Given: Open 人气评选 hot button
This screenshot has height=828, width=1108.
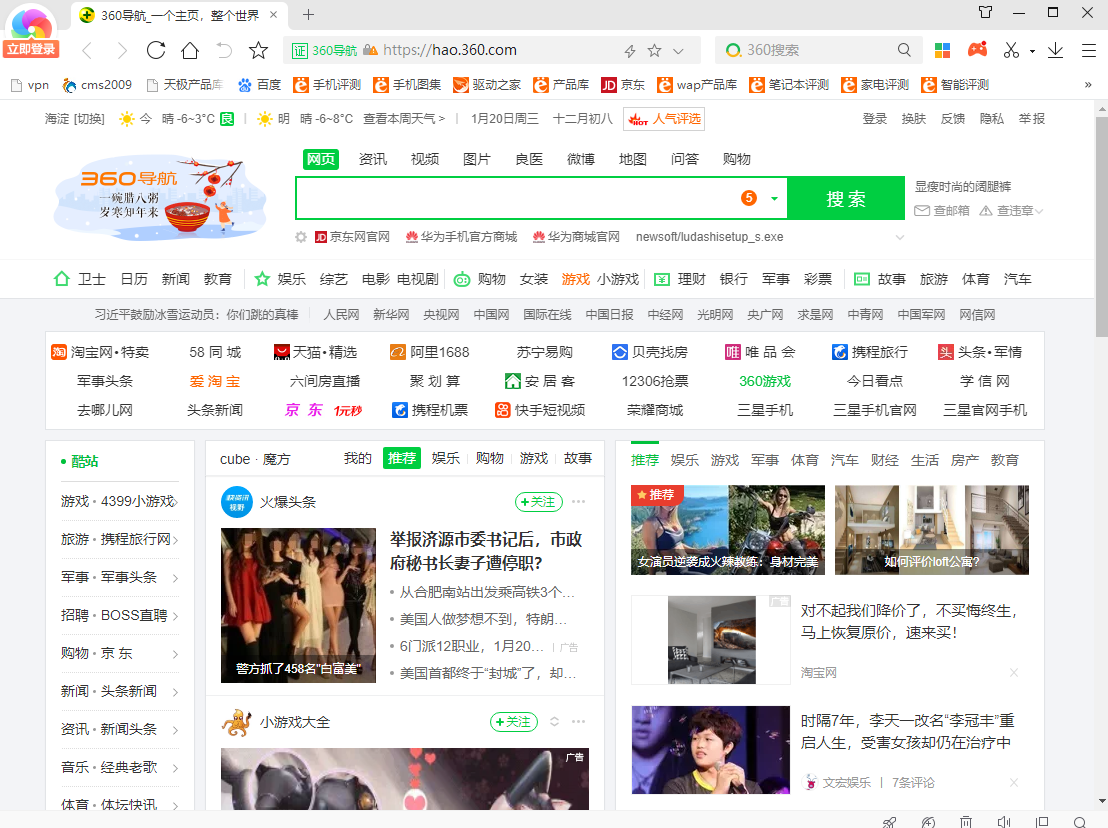Looking at the screenshot, I should click(x=664, y=119).
